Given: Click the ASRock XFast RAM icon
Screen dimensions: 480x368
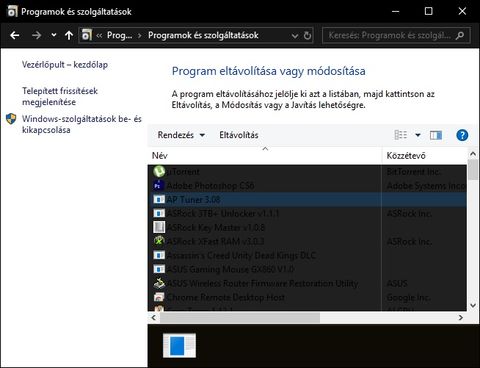Looking at the screenshot, I should point(159,241).
